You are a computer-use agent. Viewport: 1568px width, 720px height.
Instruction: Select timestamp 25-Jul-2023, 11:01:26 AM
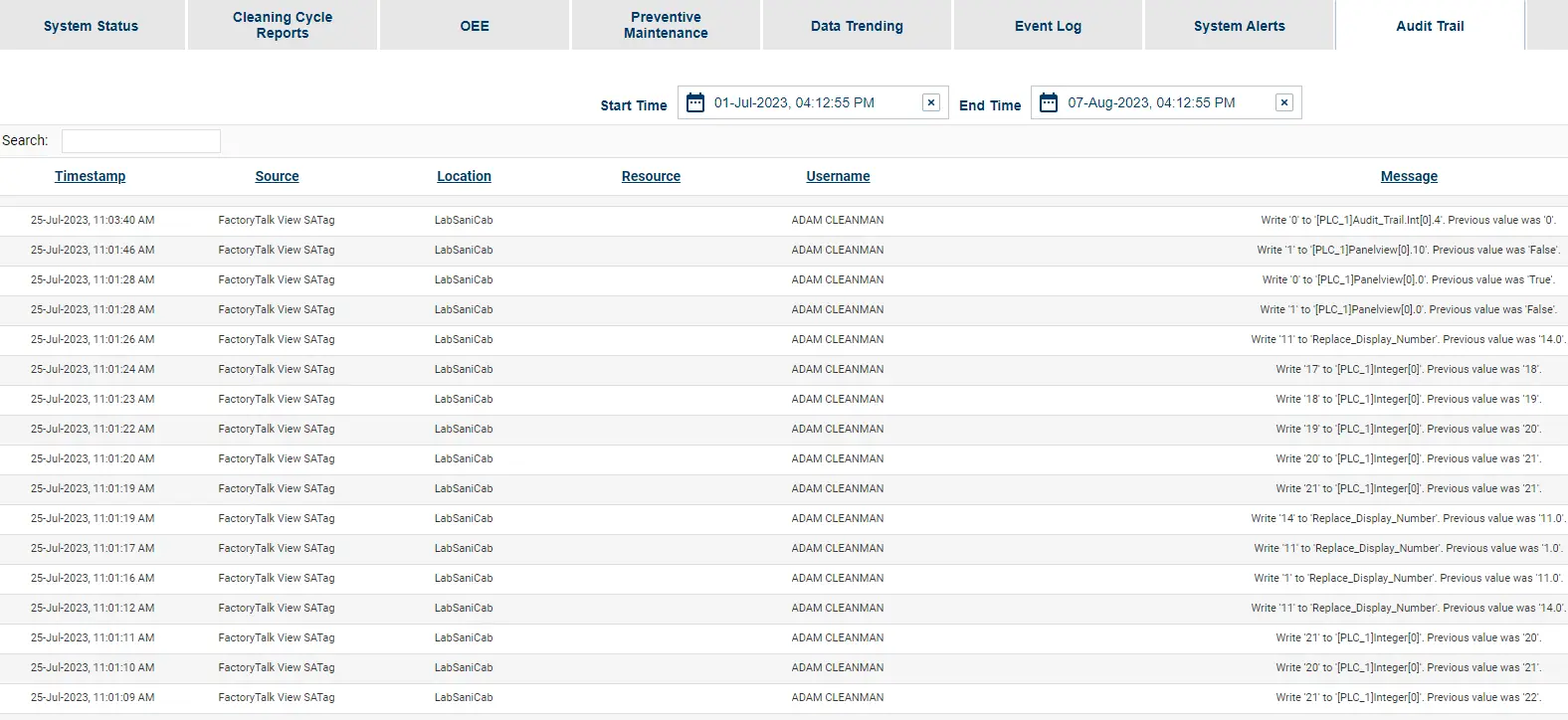(x=93, y=339)
